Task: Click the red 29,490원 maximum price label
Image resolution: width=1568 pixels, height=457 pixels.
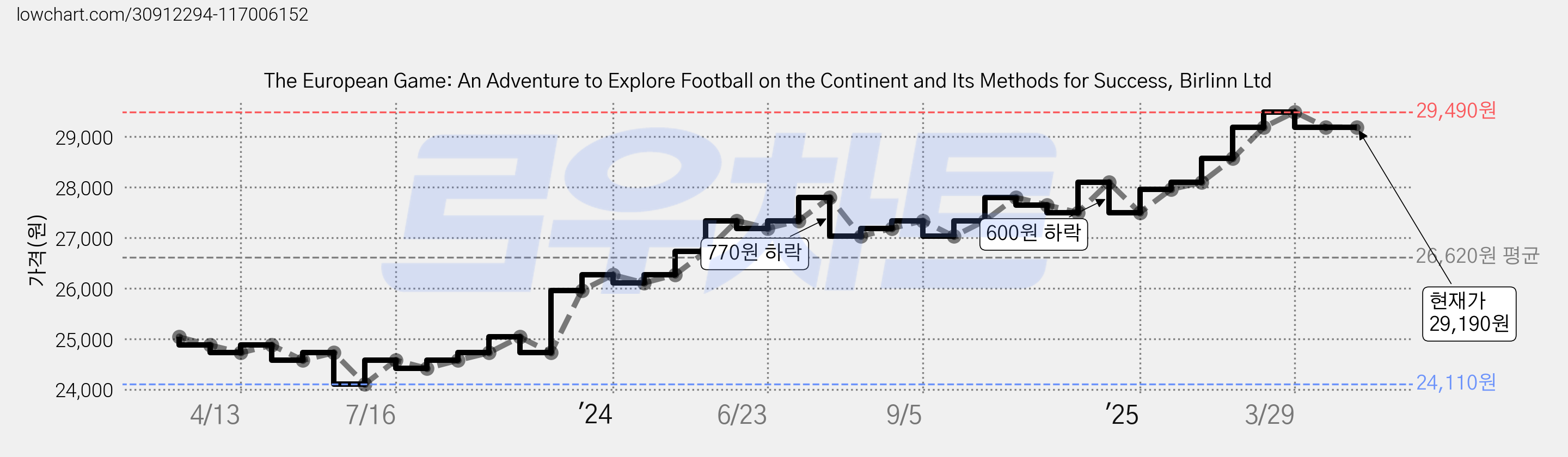Action: 1455,111
